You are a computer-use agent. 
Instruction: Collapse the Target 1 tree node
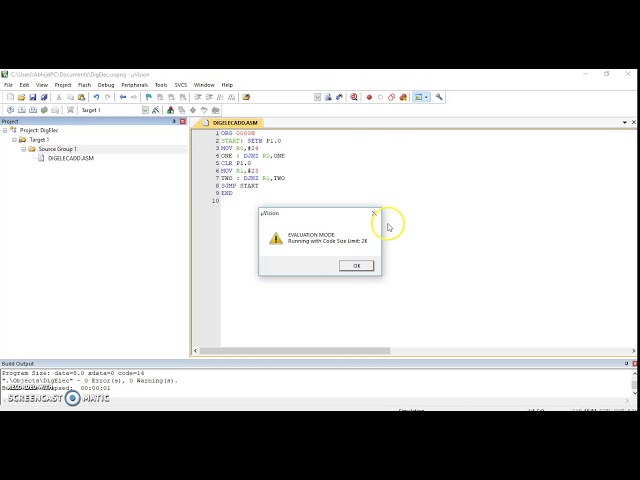click(14, 140)
